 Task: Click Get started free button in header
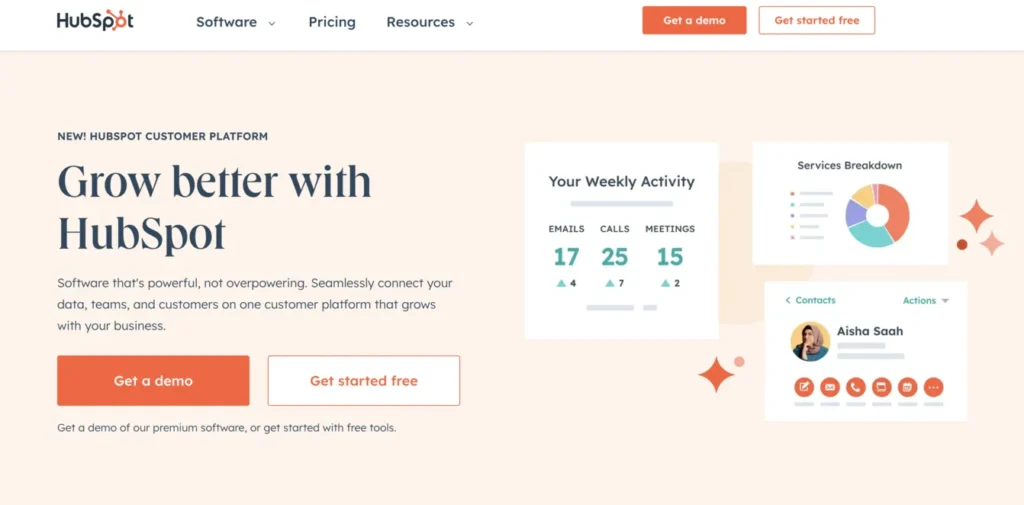(x=816, y=20)
